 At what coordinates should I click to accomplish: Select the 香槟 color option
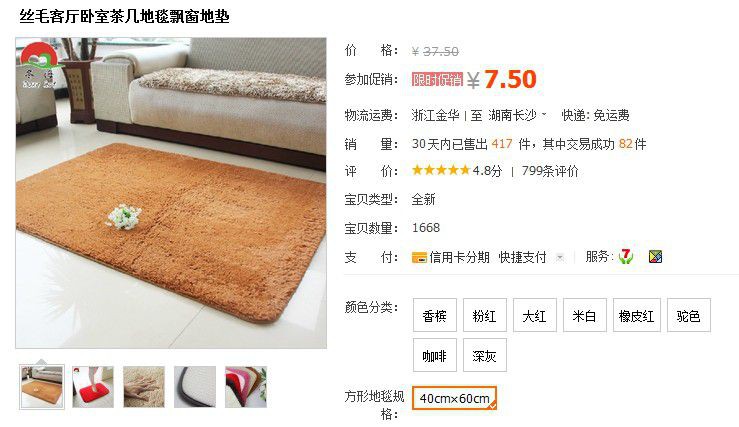435,315
